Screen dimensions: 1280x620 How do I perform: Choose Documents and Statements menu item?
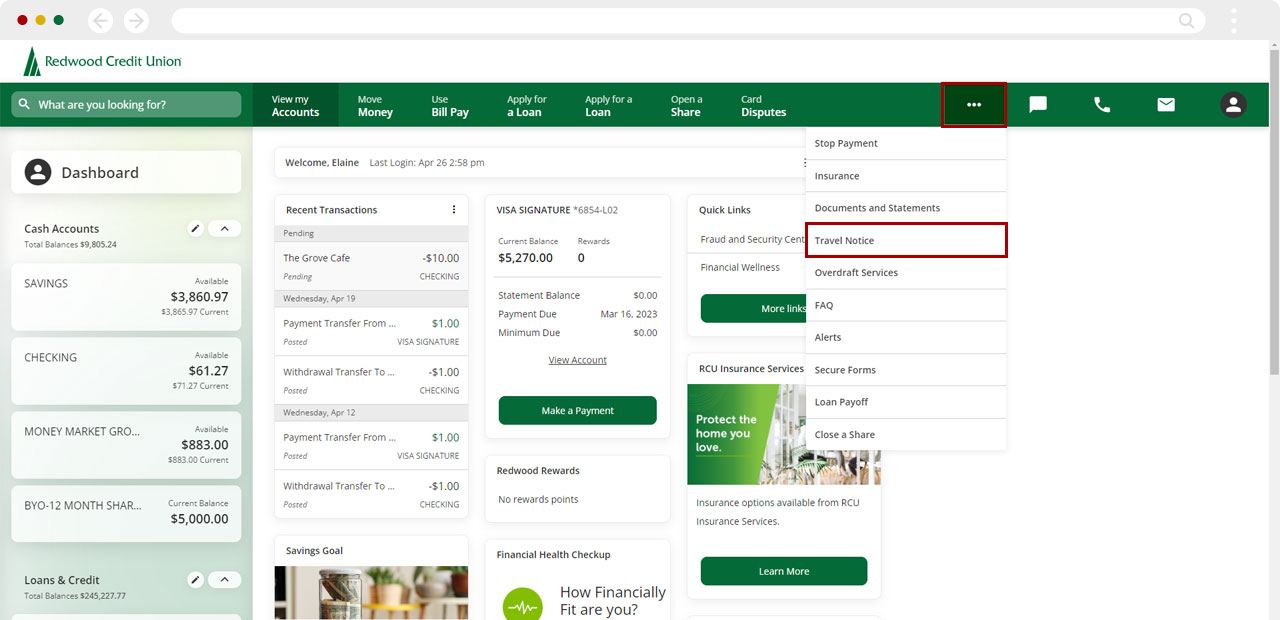906,208
